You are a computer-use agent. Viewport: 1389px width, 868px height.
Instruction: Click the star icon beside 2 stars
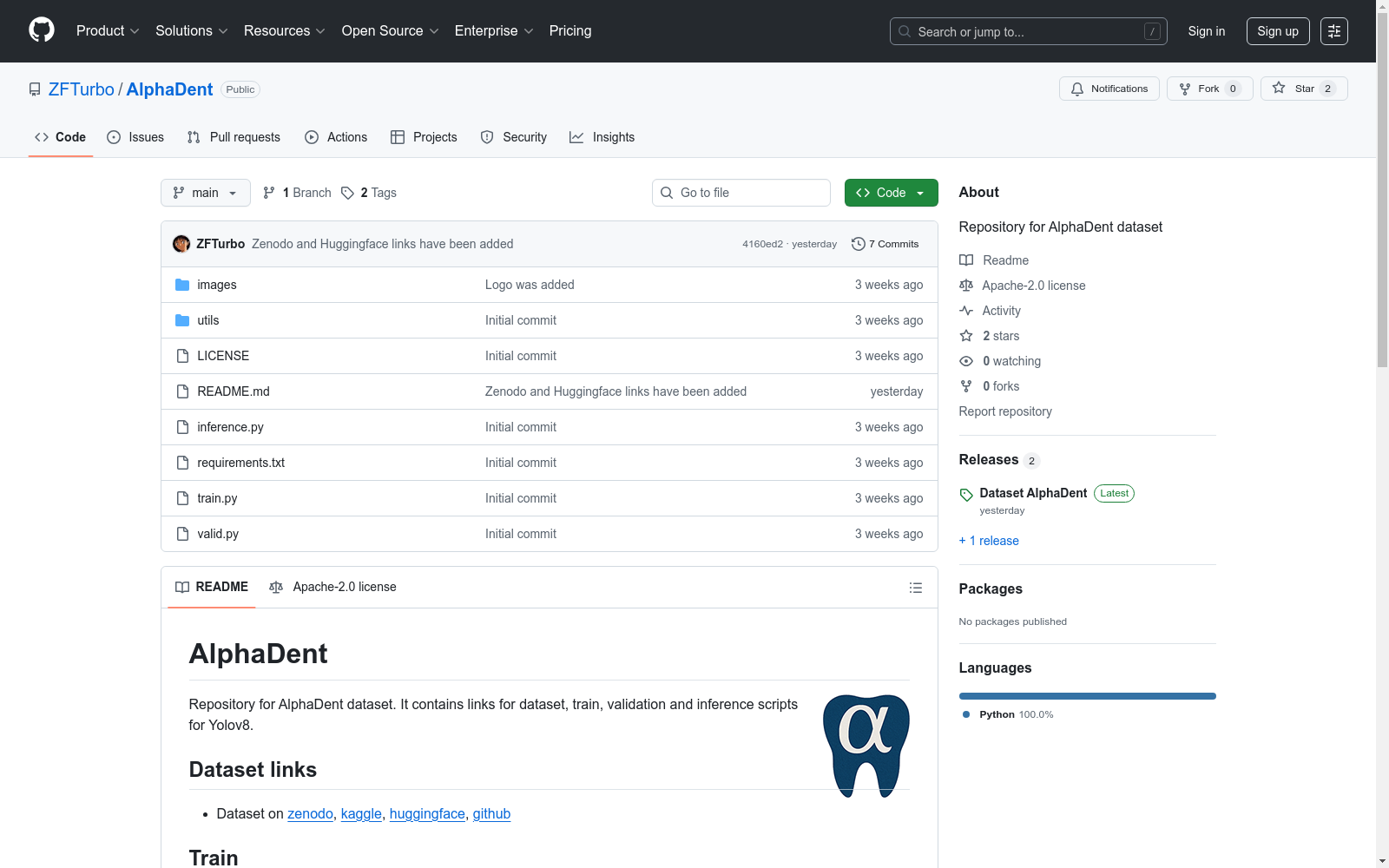tap(966, 336)
